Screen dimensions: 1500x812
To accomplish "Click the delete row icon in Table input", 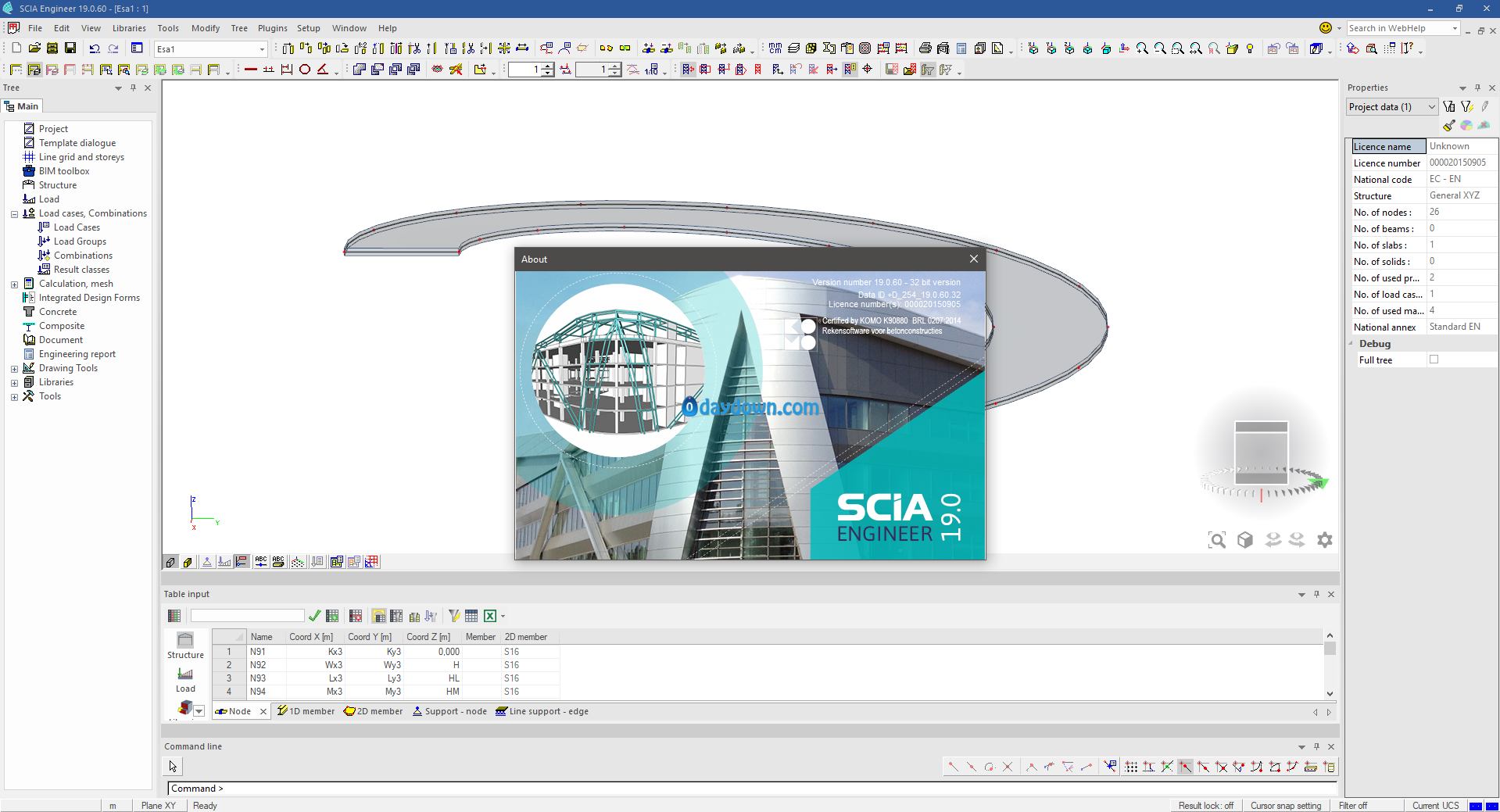I will tap(356, 616).
